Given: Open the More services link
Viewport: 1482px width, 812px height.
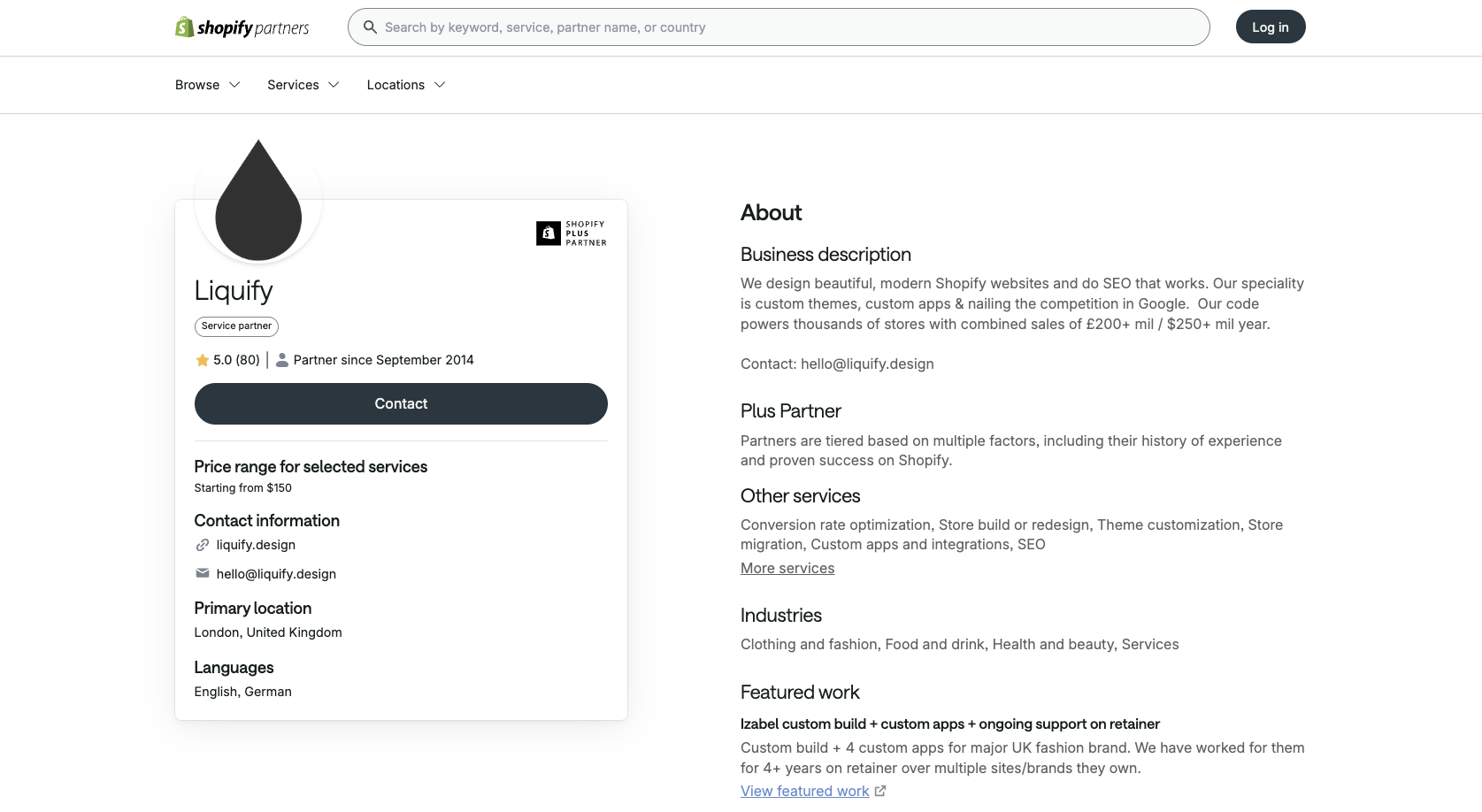Looking at the screenshot, I should [x=787, y=568].
